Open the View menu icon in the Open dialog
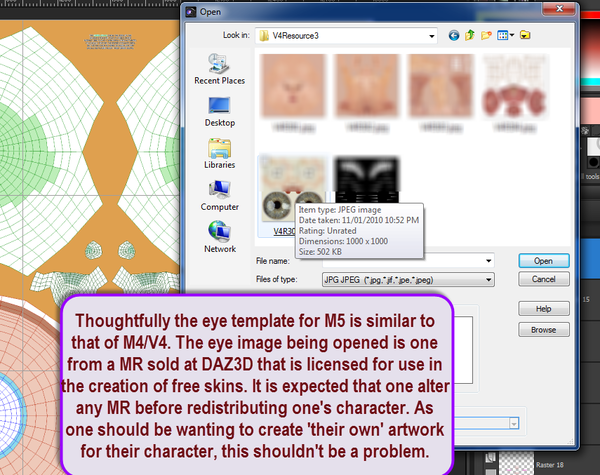 (505, 36)
